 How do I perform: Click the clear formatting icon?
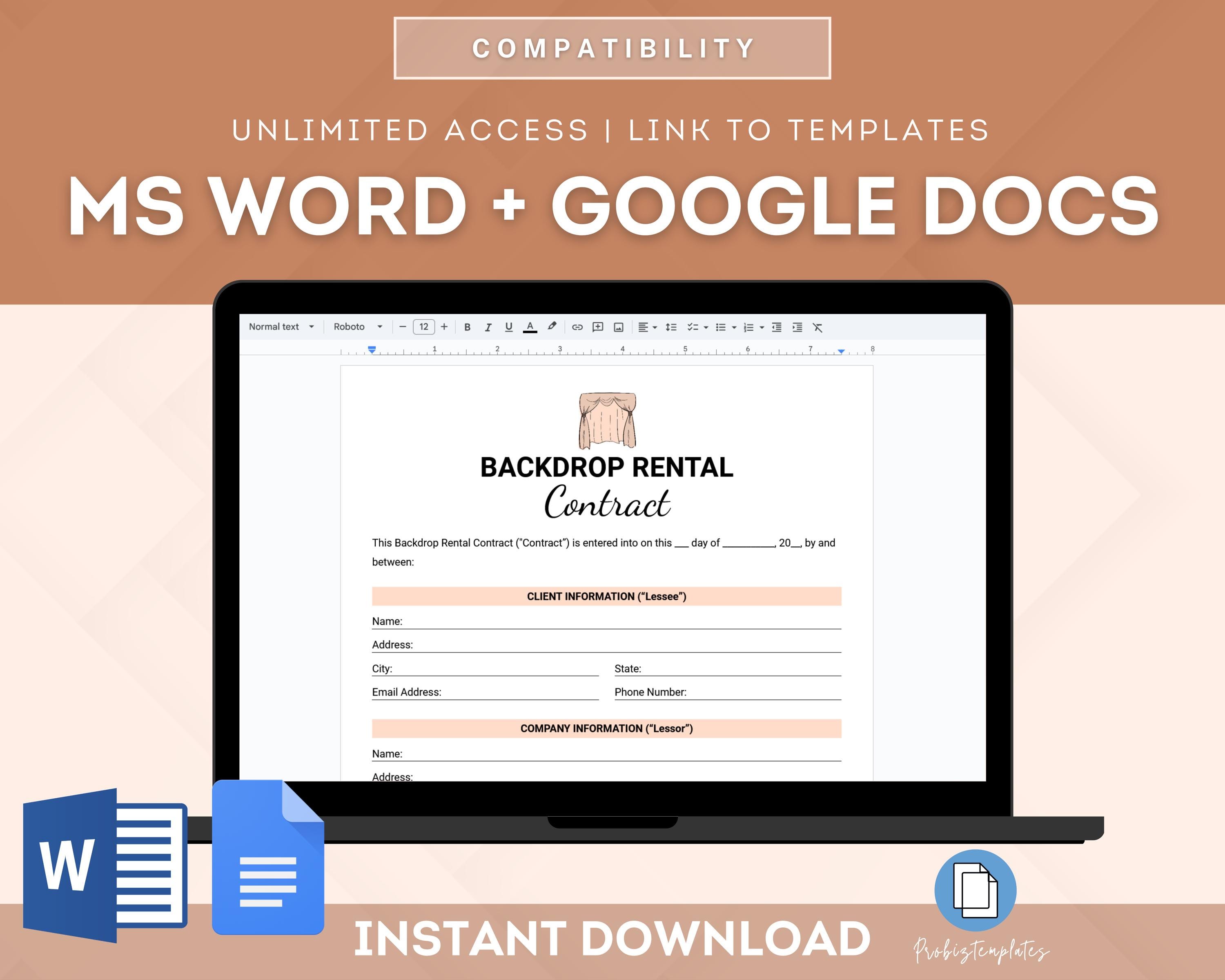[817, 327]
